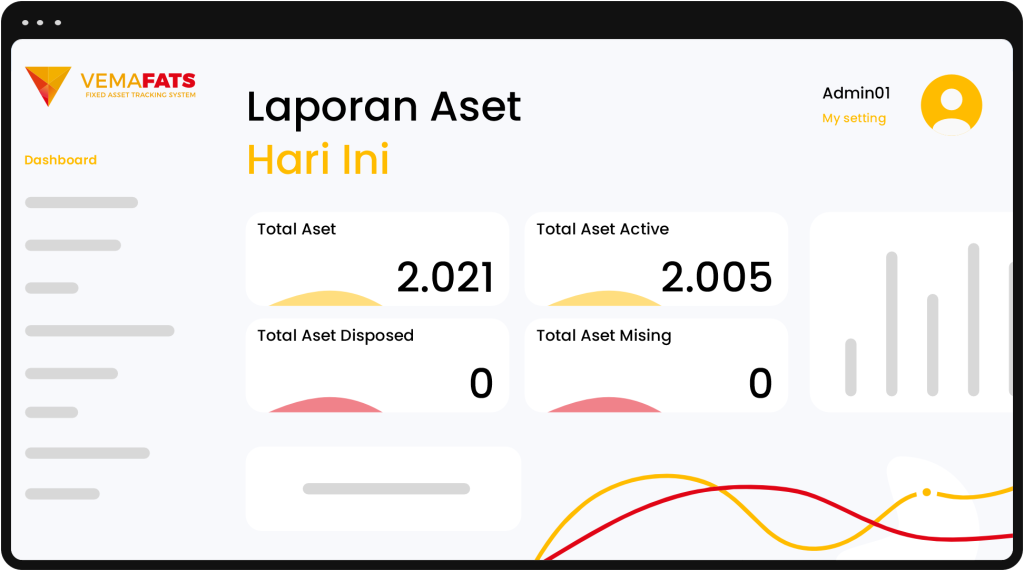Screen dimensions: 1024x571
Task: Open the Total Aset Mising card
Action: click(x=656, y=365)
